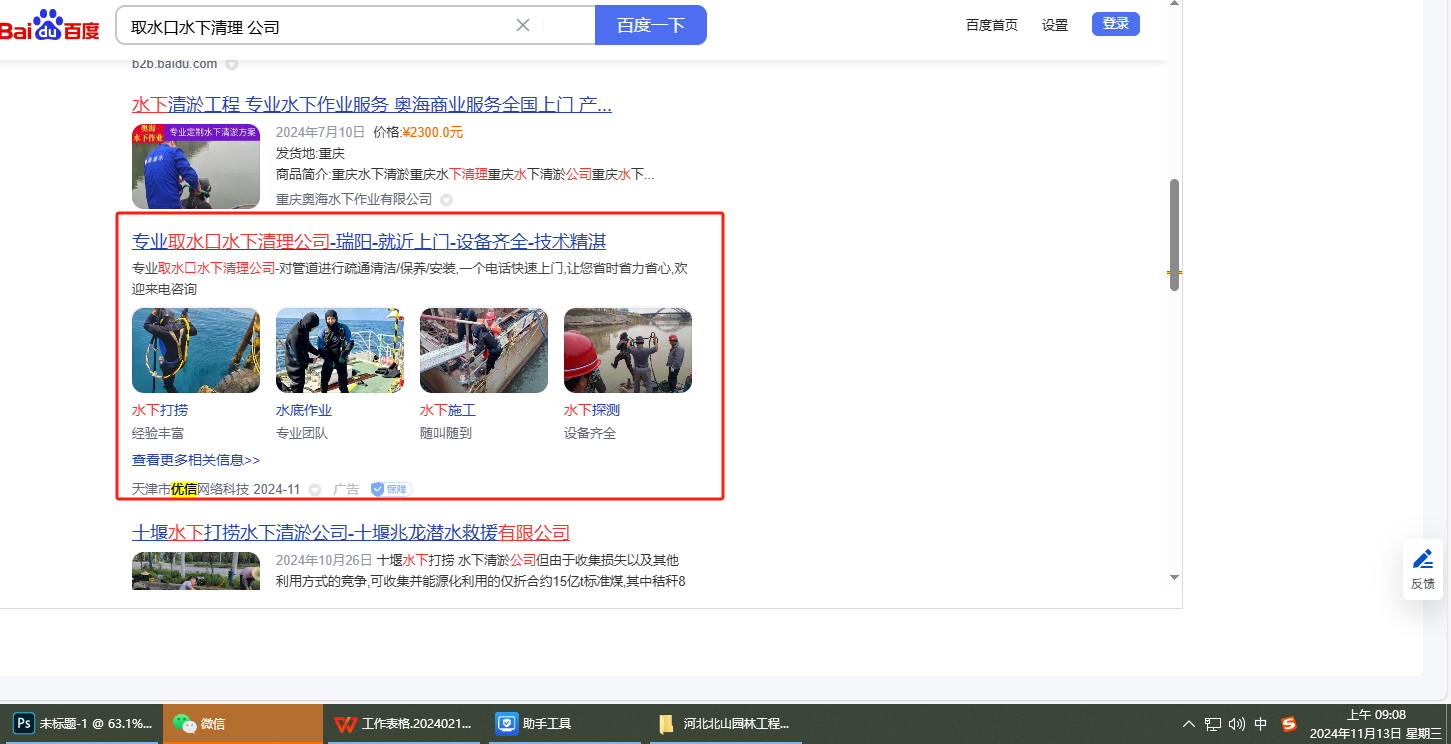
Task: Open the 水底作业 link
Action: coord(304,410)
